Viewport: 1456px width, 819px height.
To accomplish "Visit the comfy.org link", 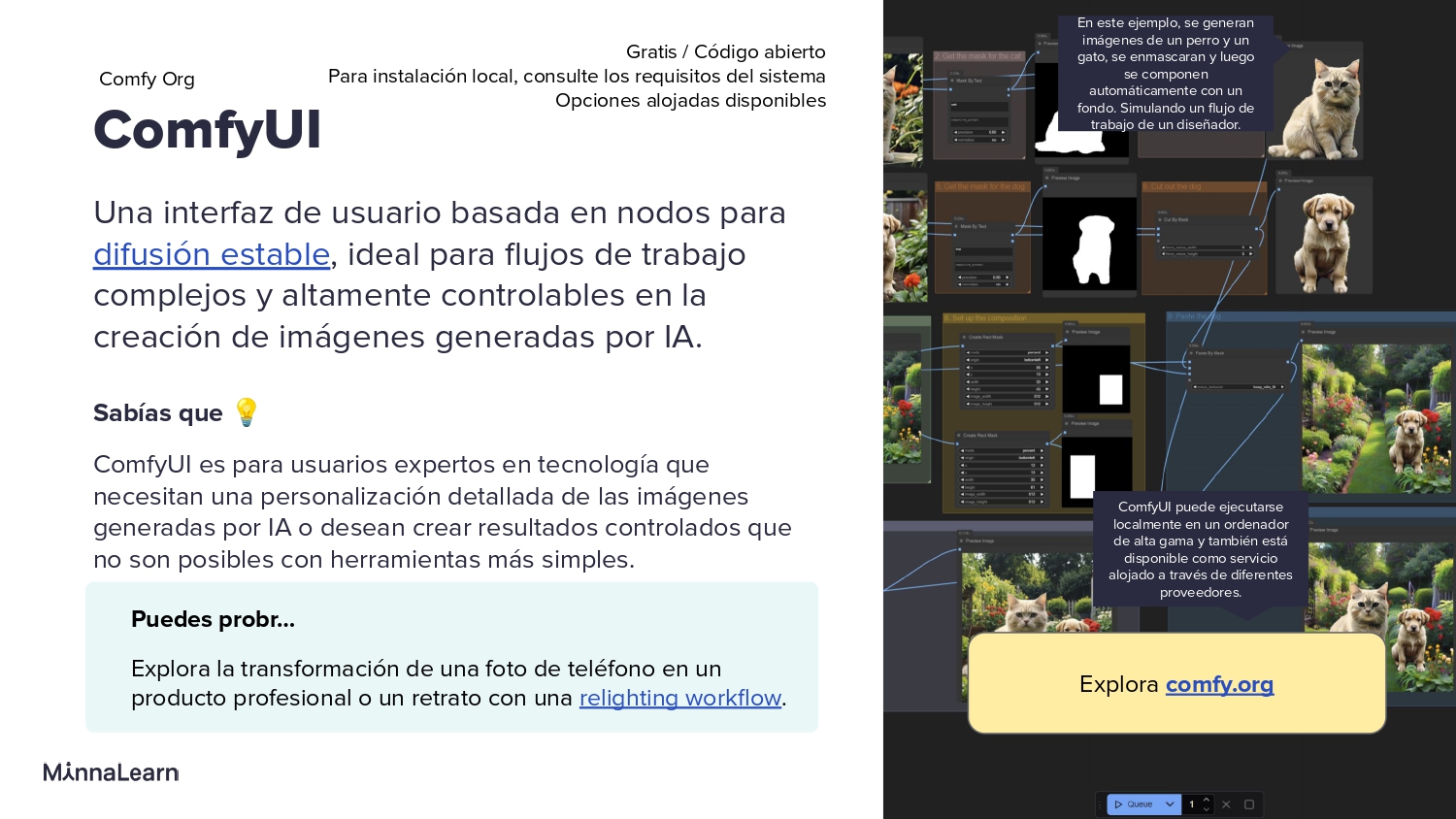I will [1219, 684].
